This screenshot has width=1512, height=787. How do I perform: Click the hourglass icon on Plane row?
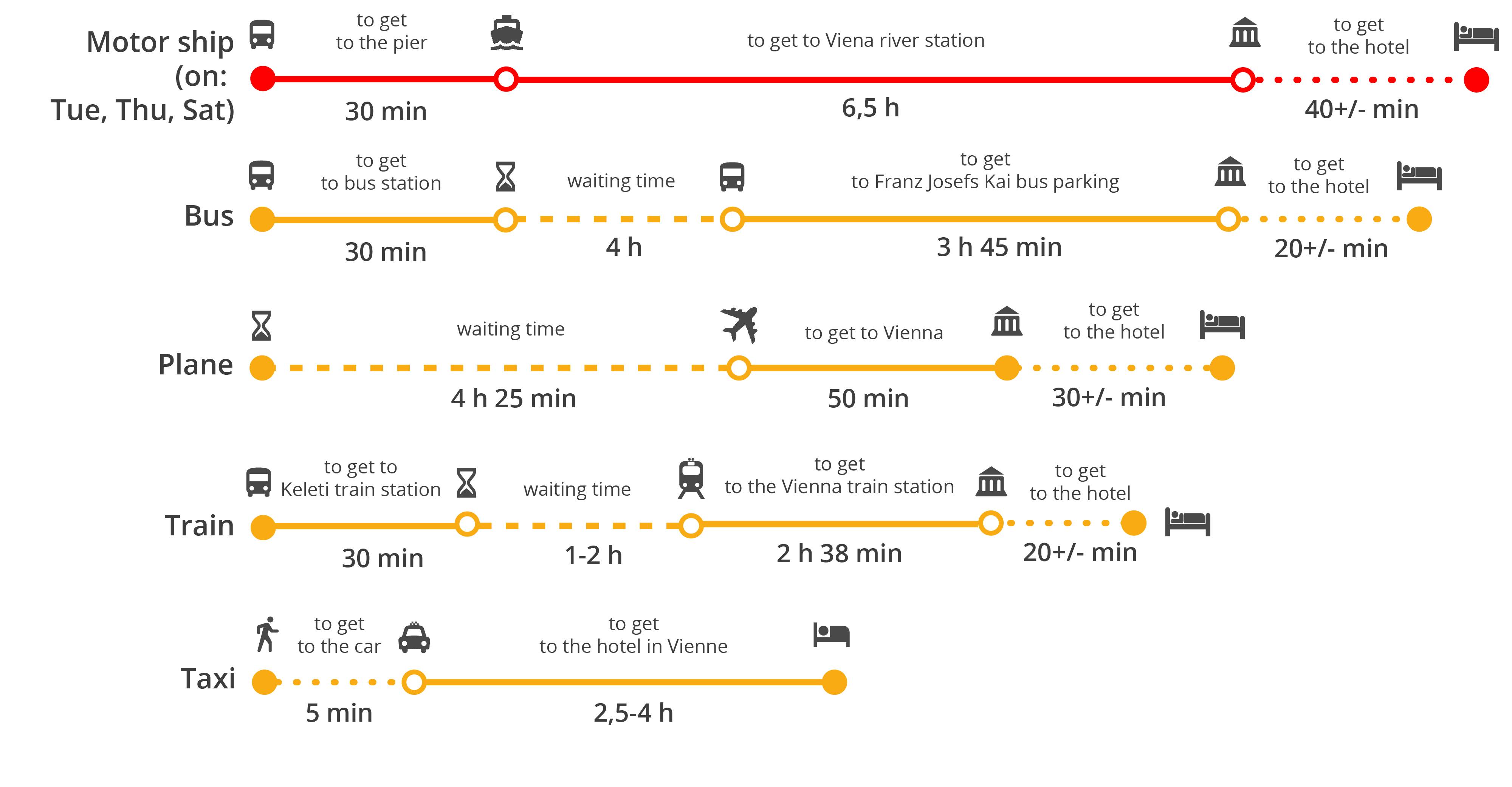pos(261,326)
